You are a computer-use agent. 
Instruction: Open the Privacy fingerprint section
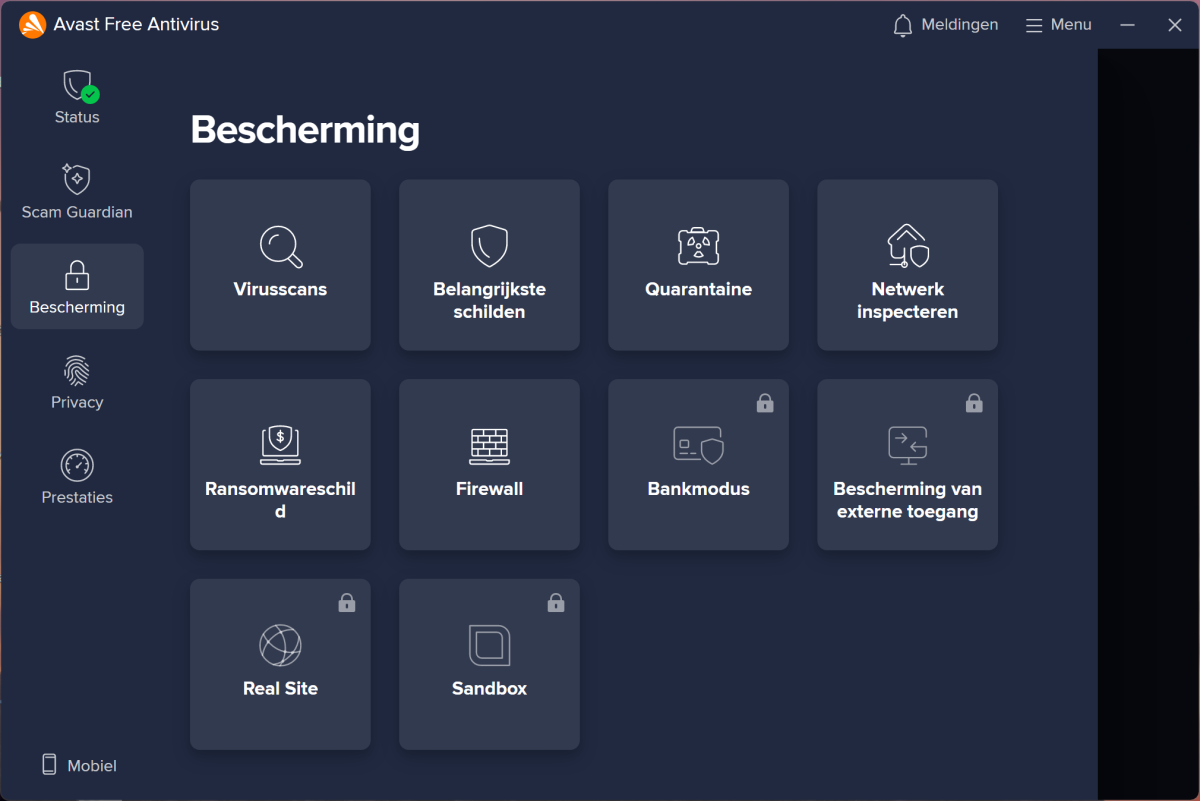(x=77, y=382)
